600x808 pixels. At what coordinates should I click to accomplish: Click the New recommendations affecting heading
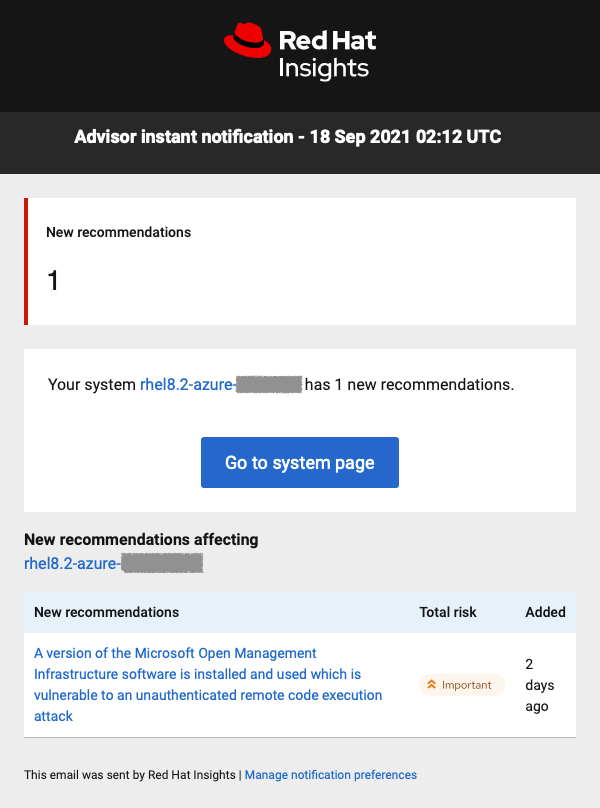tap(141, 539)
